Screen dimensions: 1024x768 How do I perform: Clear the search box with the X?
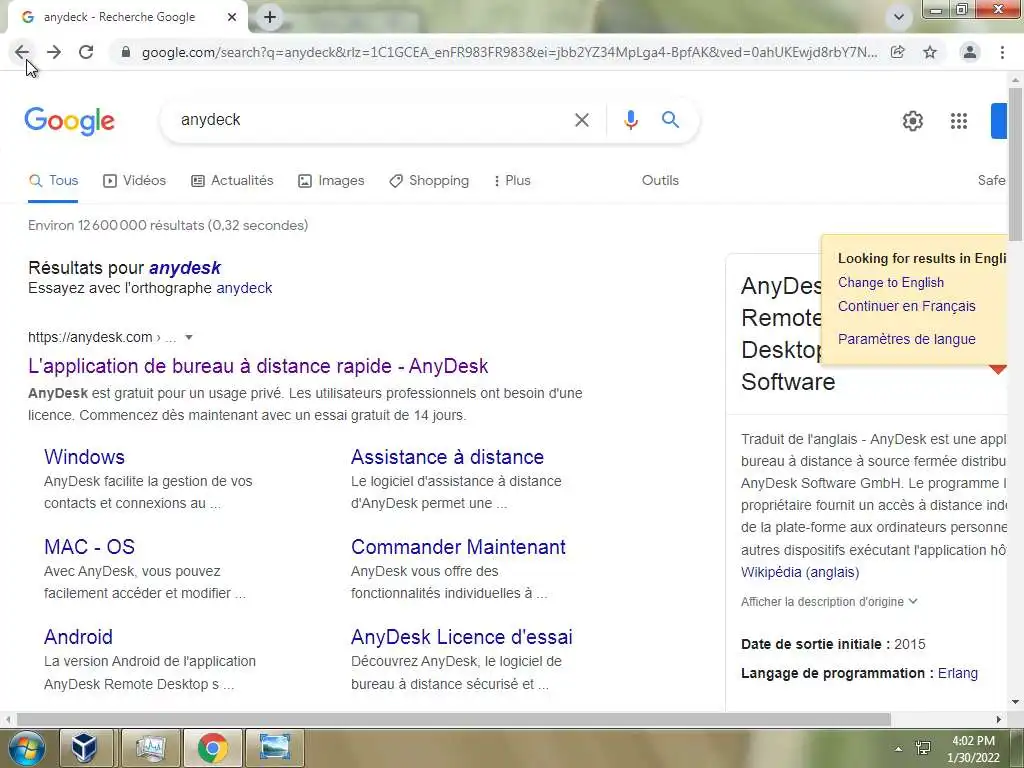pyautogui.click(x=582, y=120)
